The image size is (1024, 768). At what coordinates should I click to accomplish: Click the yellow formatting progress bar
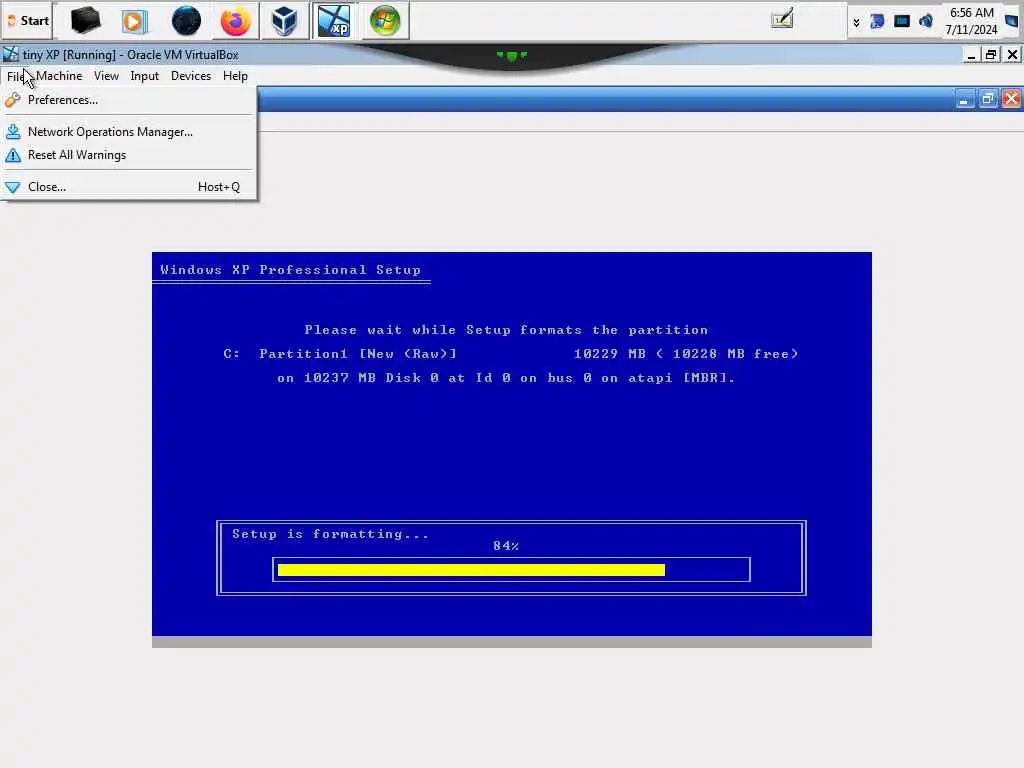click(472, 570)
